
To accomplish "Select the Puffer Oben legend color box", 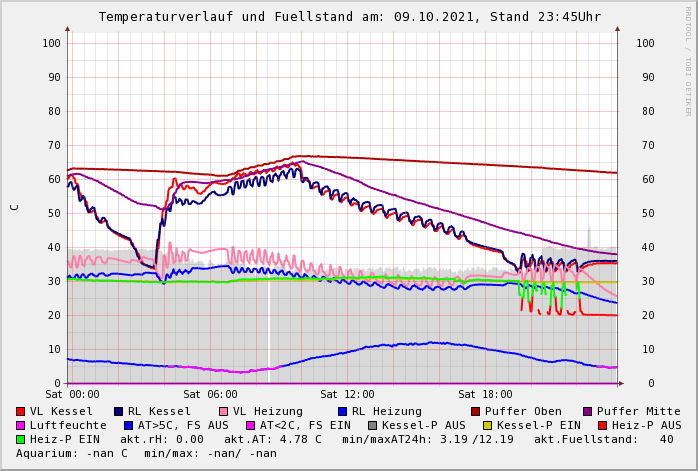I will (x=476, y=411).
